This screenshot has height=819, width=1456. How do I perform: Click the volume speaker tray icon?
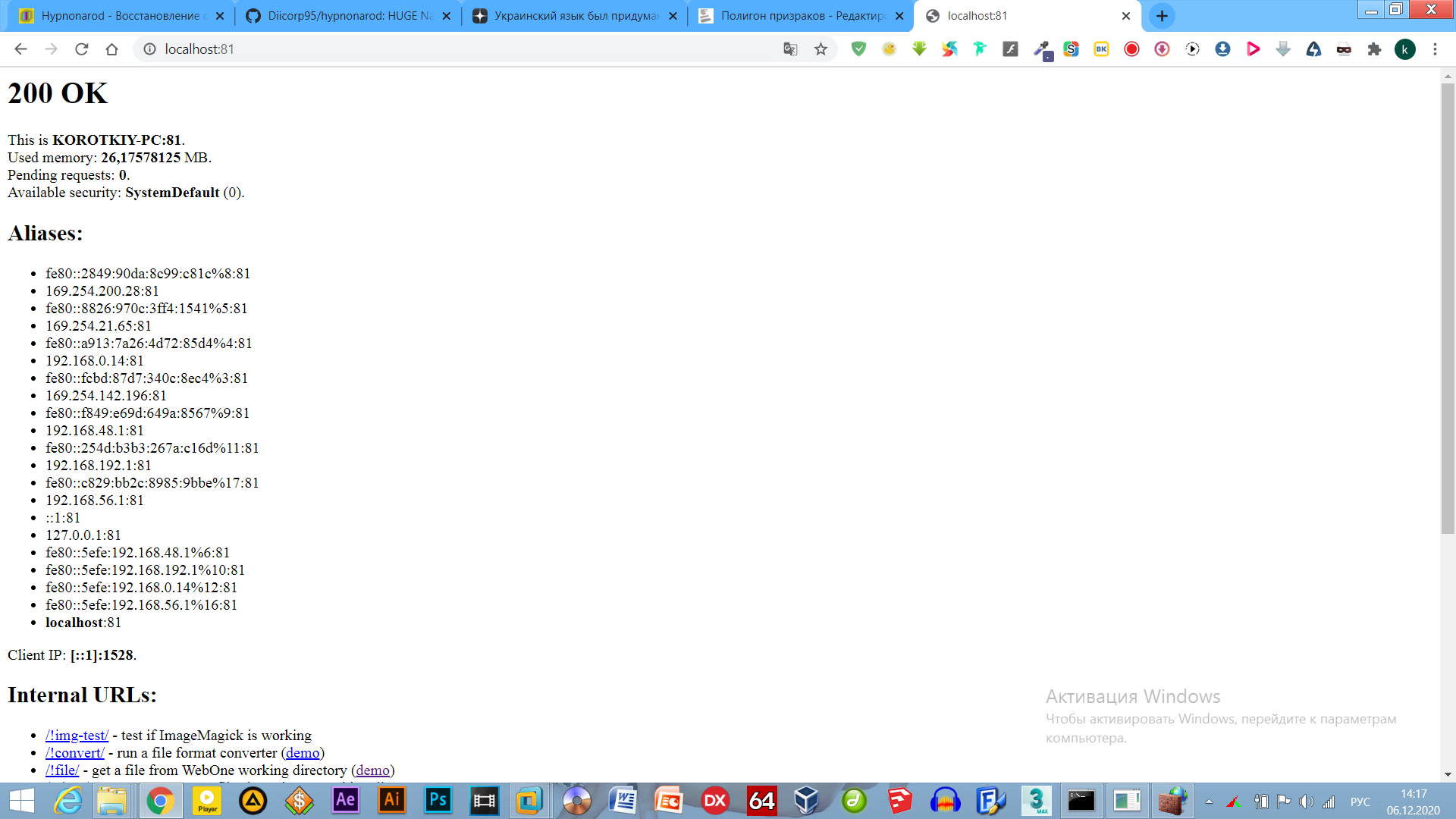point(1306,802)
